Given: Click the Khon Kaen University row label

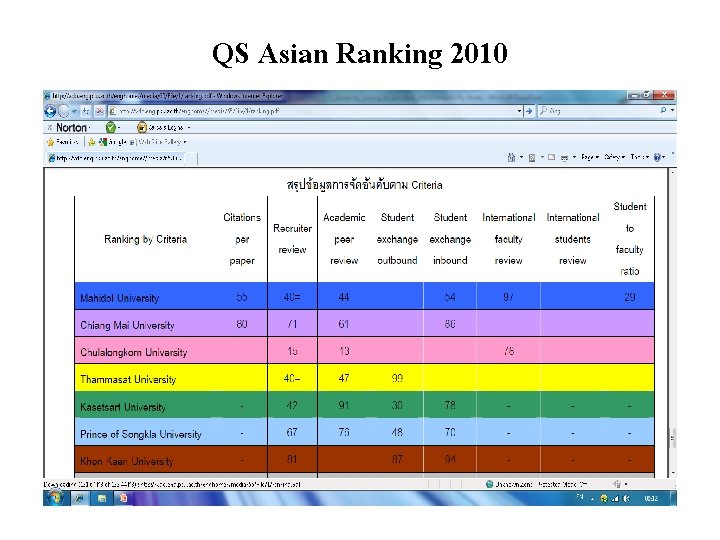Looking at the screenshot, I should pos(127,461).
